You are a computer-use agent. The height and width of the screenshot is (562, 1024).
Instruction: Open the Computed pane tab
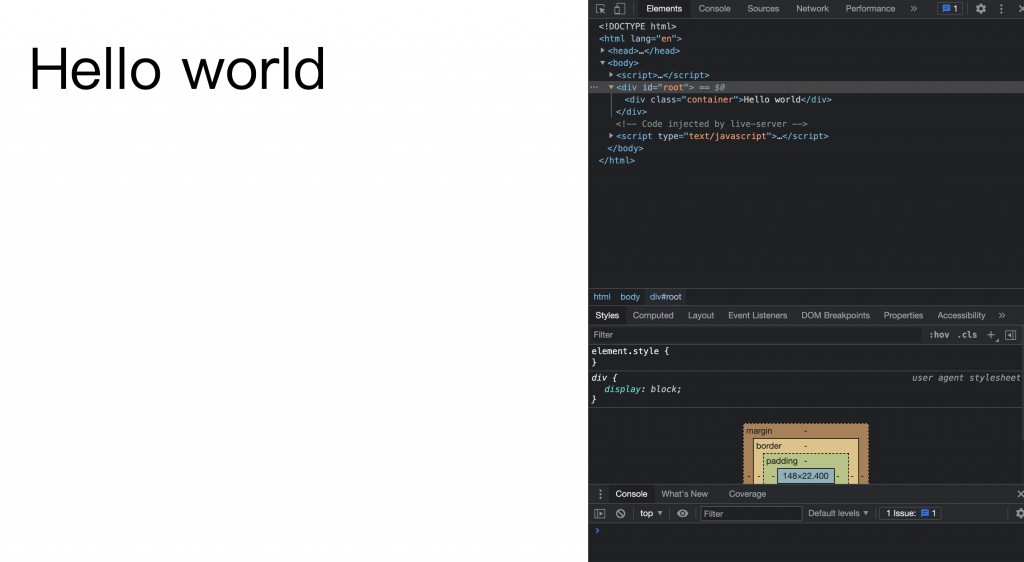[652, 315]
